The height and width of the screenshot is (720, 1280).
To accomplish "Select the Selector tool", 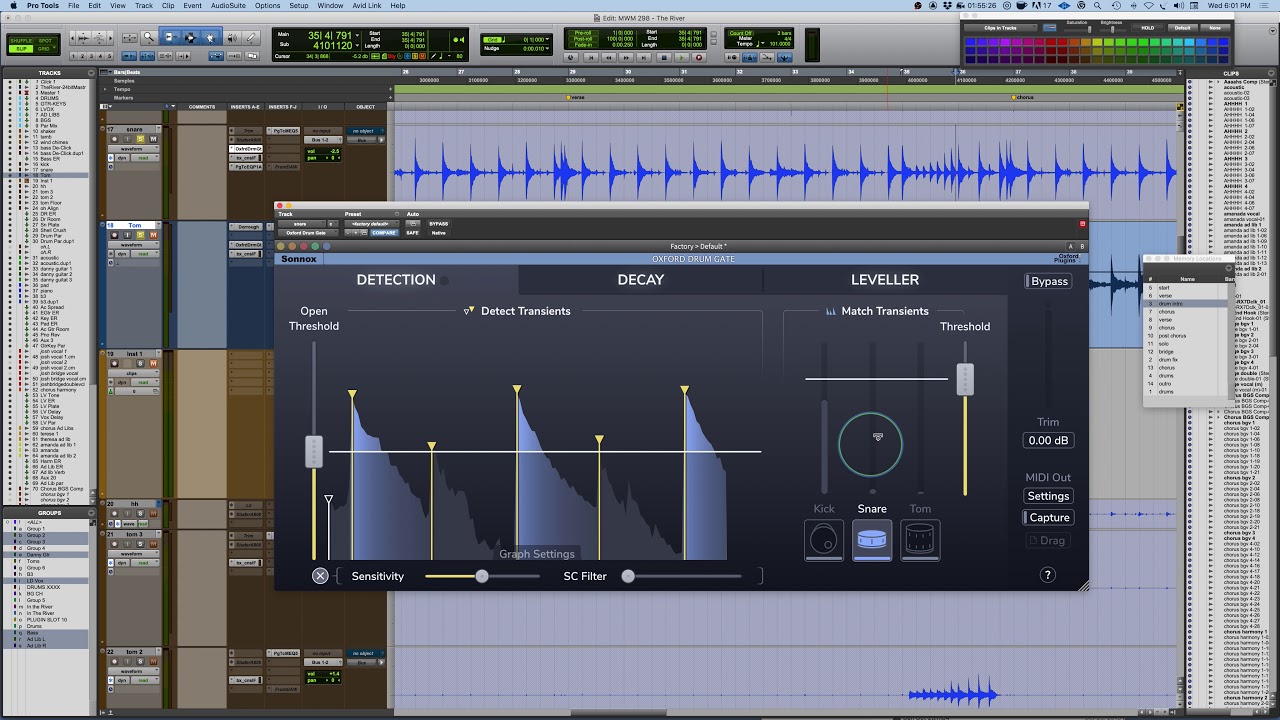I will 190,38.
